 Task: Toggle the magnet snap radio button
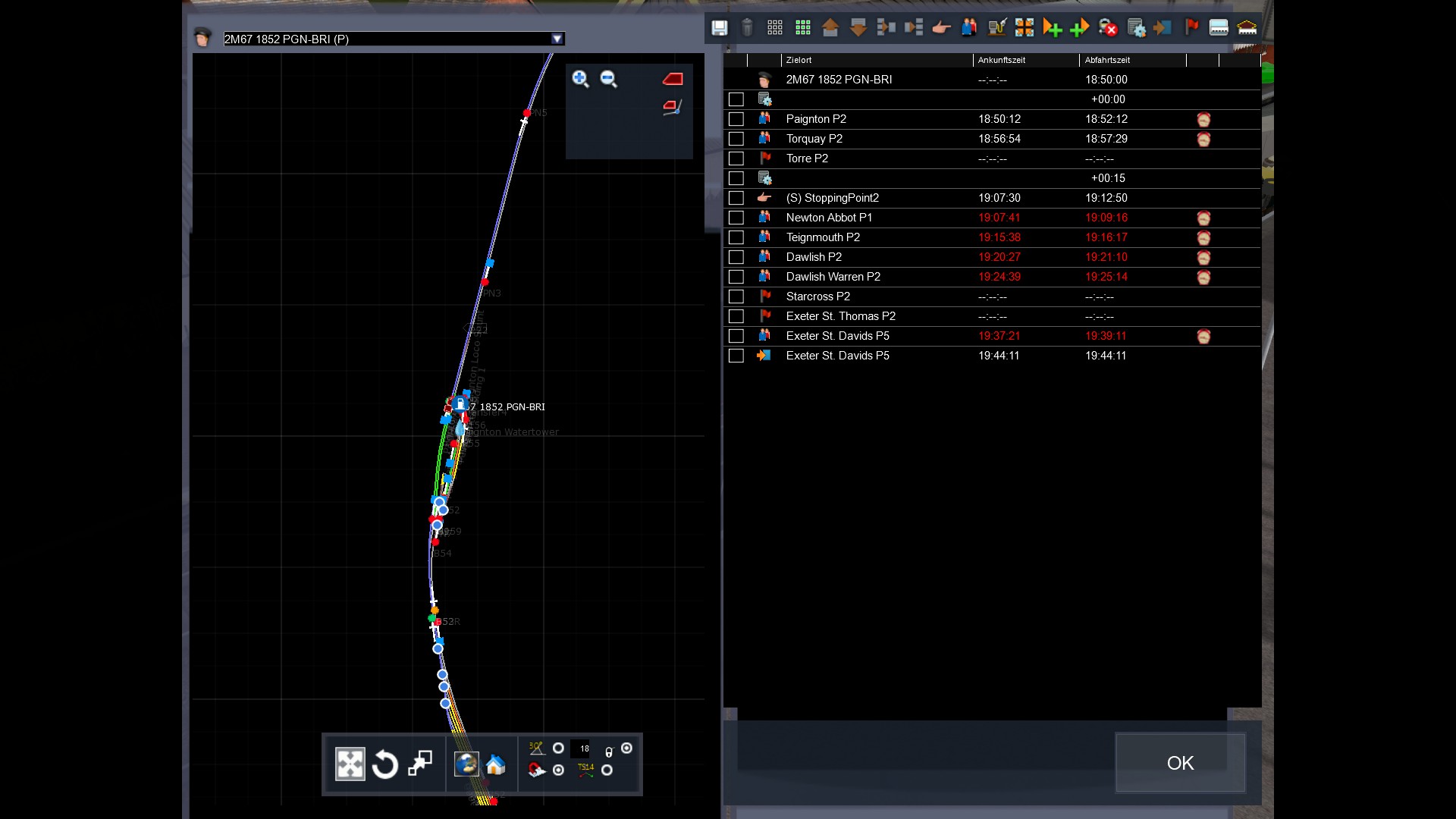[x=559, y=770]
